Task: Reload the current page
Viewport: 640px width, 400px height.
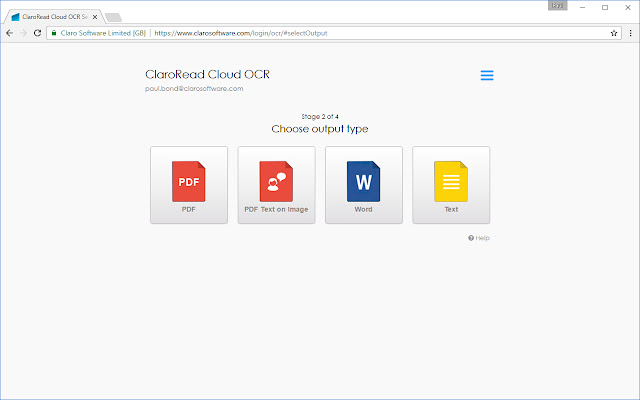Action: click(x=37, y=33)
